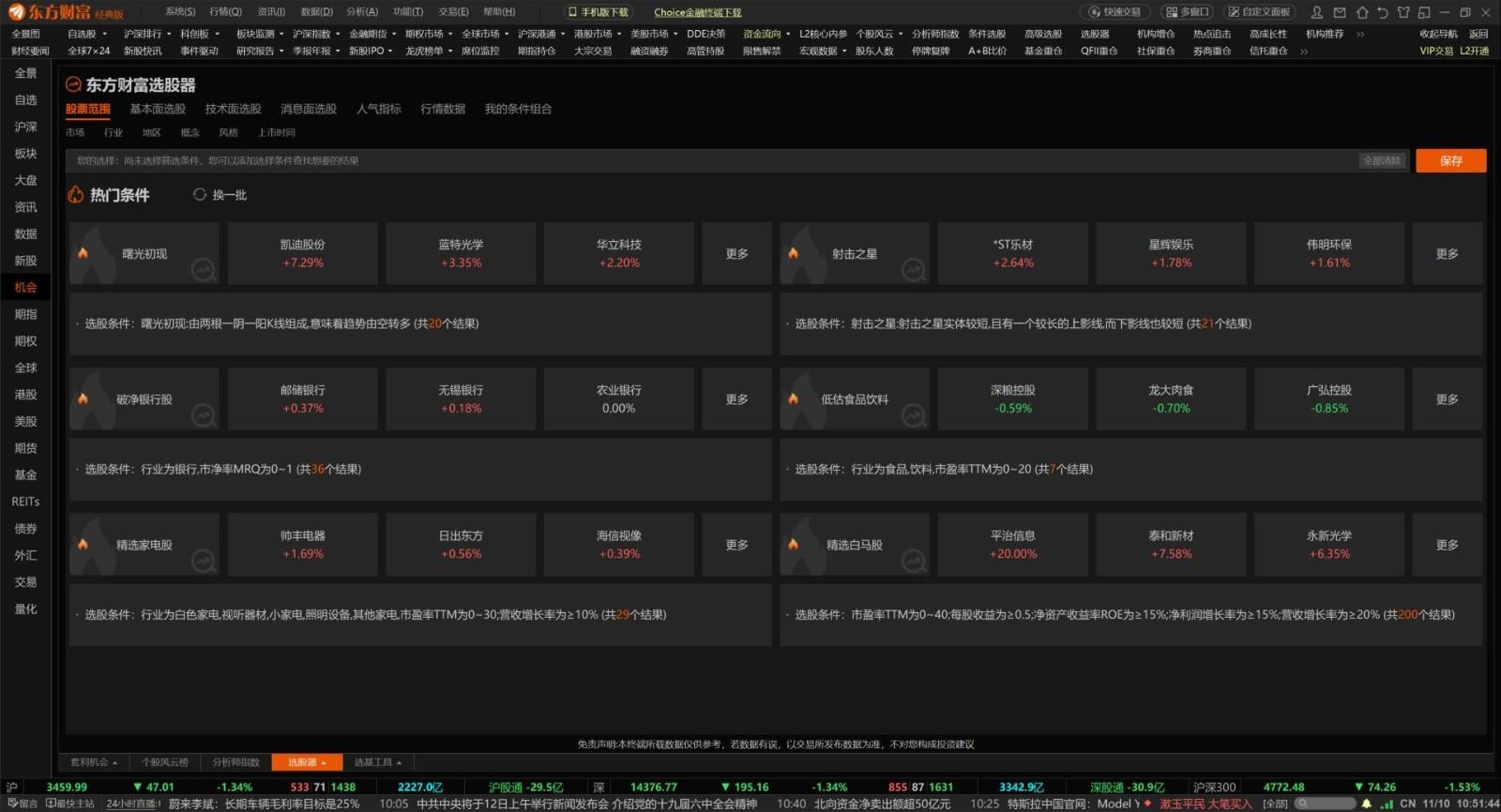Open the 行情(Q) menu
1501x812 pixels.
click(x=225, y=12)
